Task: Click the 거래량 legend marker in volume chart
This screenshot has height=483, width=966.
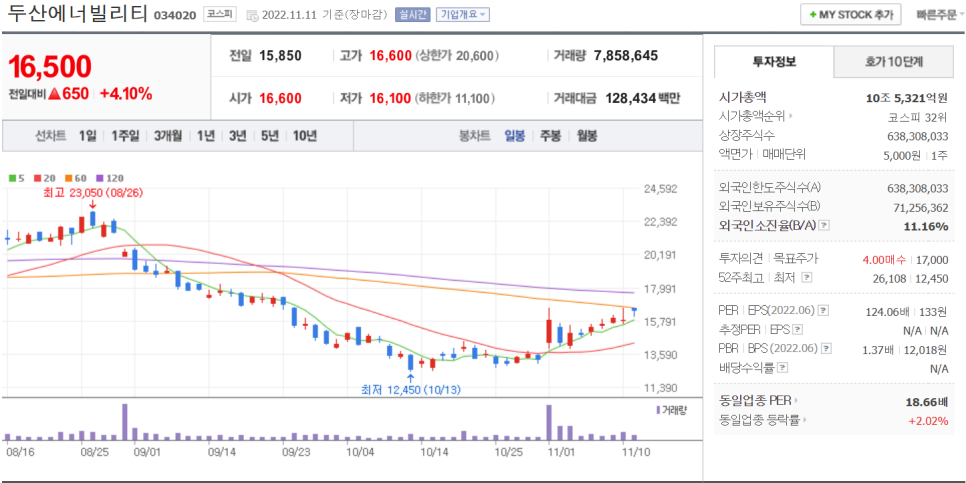Action: pyautogui.click(x=659, y=410)
